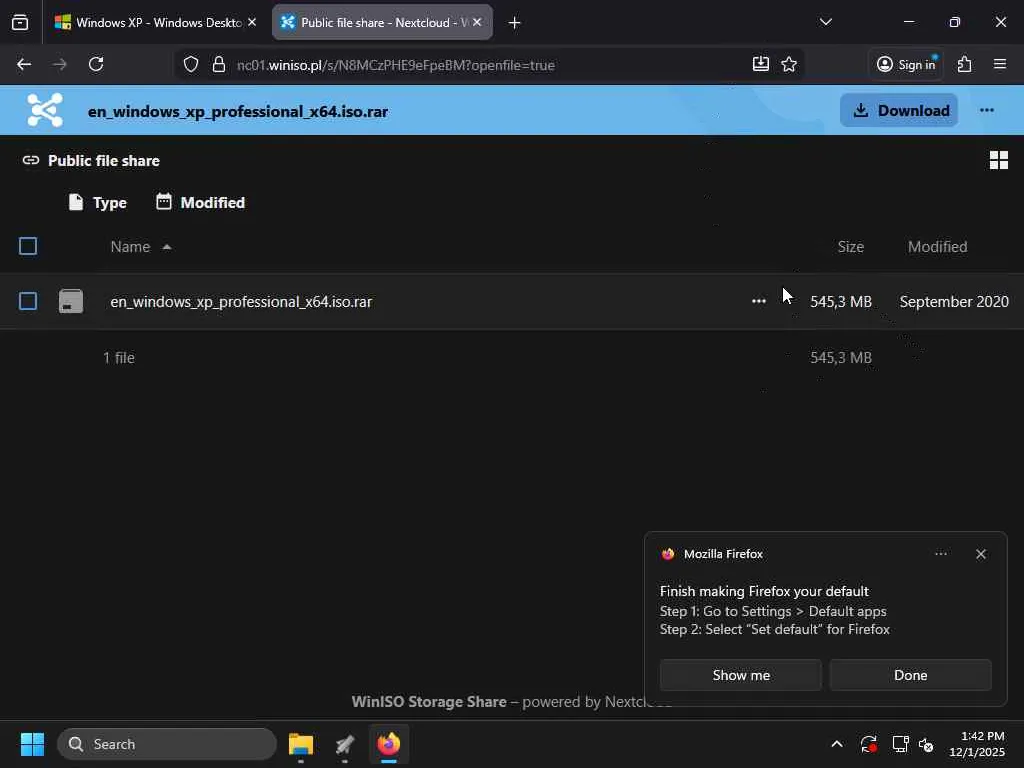
Task: Click the taskbar Search box
Action: coord(167,744)
